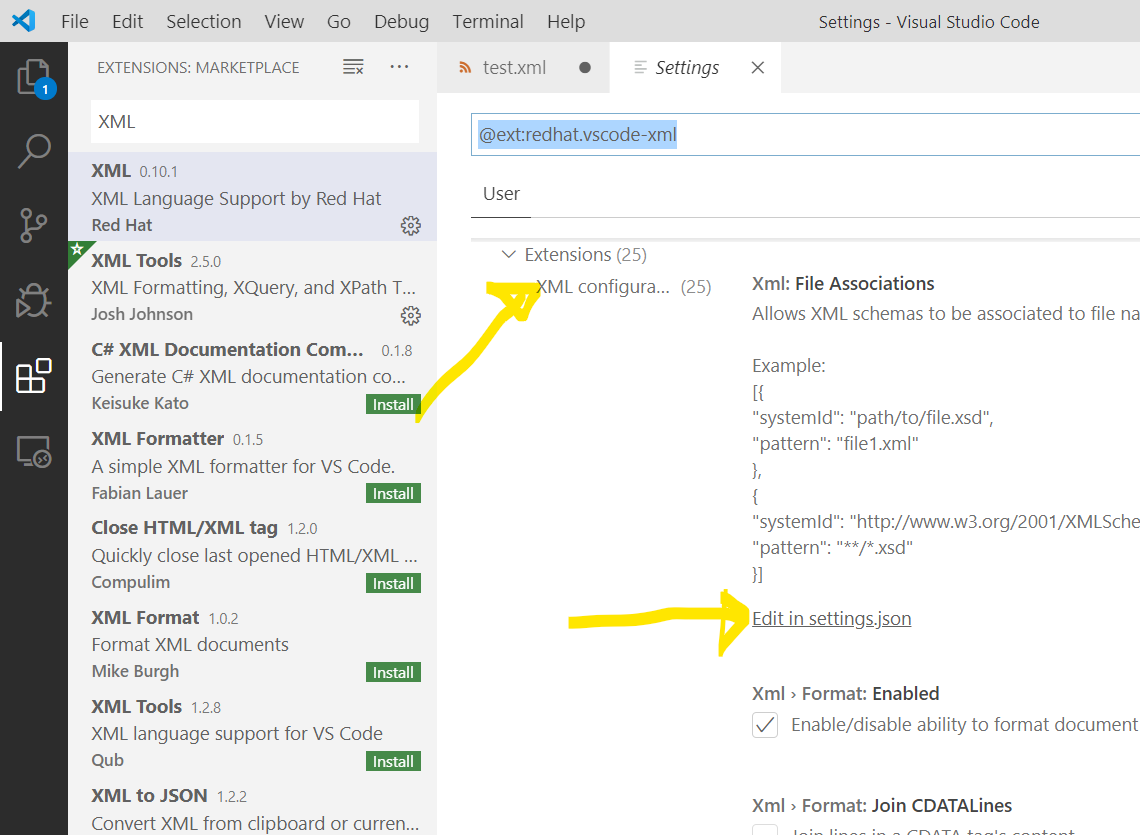Screen dimensions: 1140x835
Task: Open the Help menu
Action: tap(566, 22)
